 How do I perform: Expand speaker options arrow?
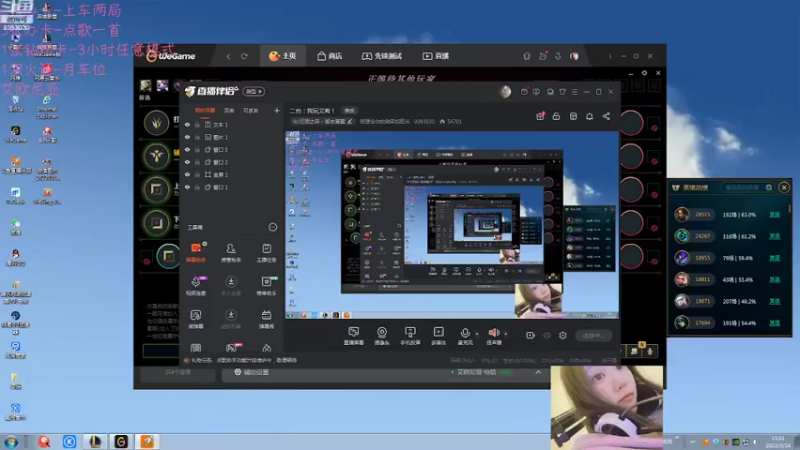[x=506, y=334]
